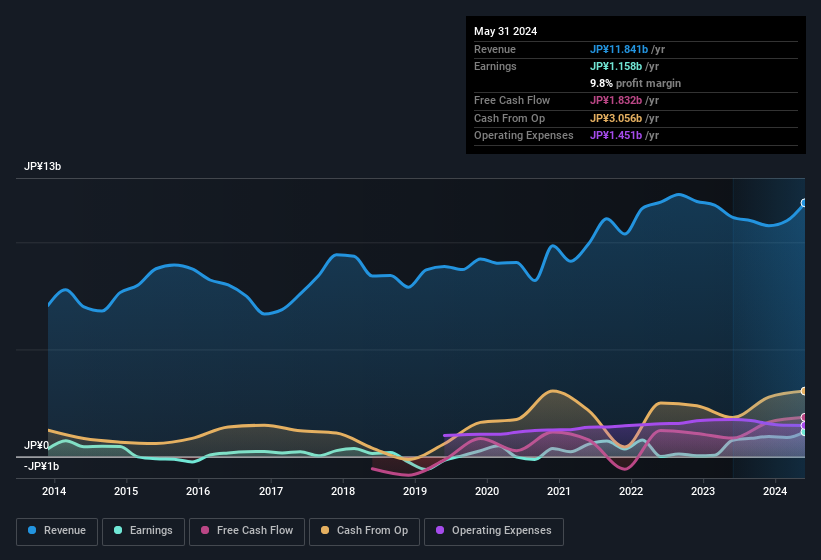This screenshot has width=821, height=560.
Task: Toggle the Operating Expenses legend button
Action: [494, 531]
